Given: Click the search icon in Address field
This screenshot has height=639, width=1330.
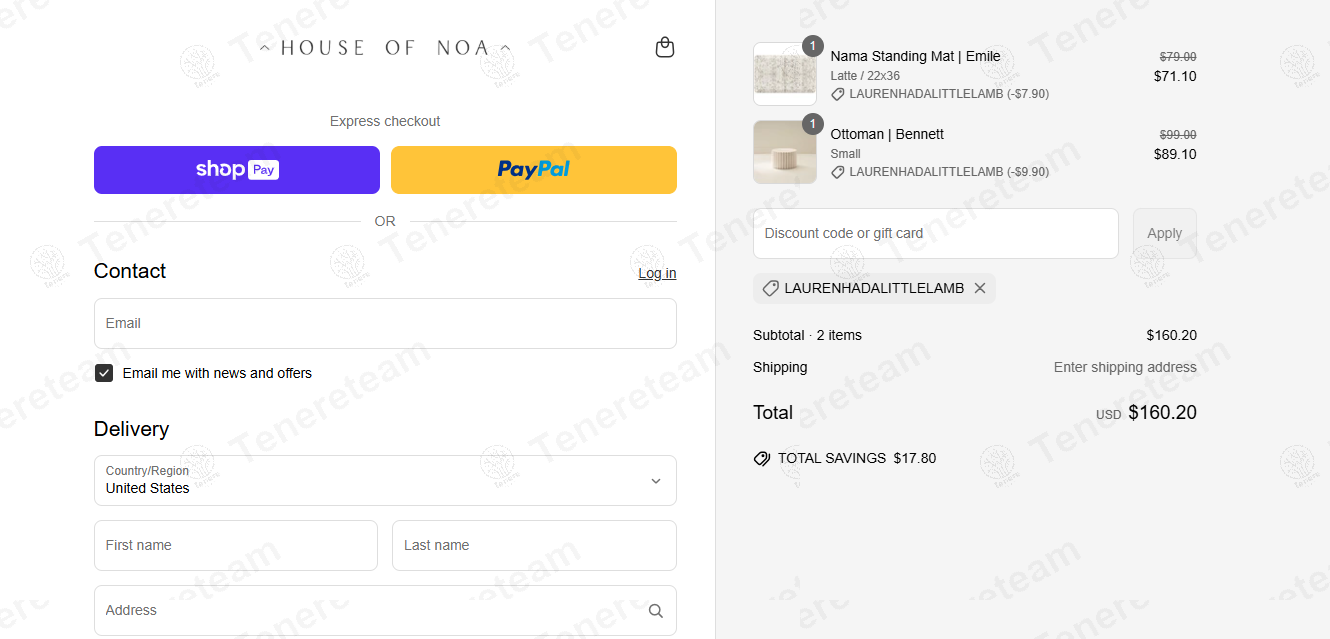Looking at the screenshot, I should point(656,611).
